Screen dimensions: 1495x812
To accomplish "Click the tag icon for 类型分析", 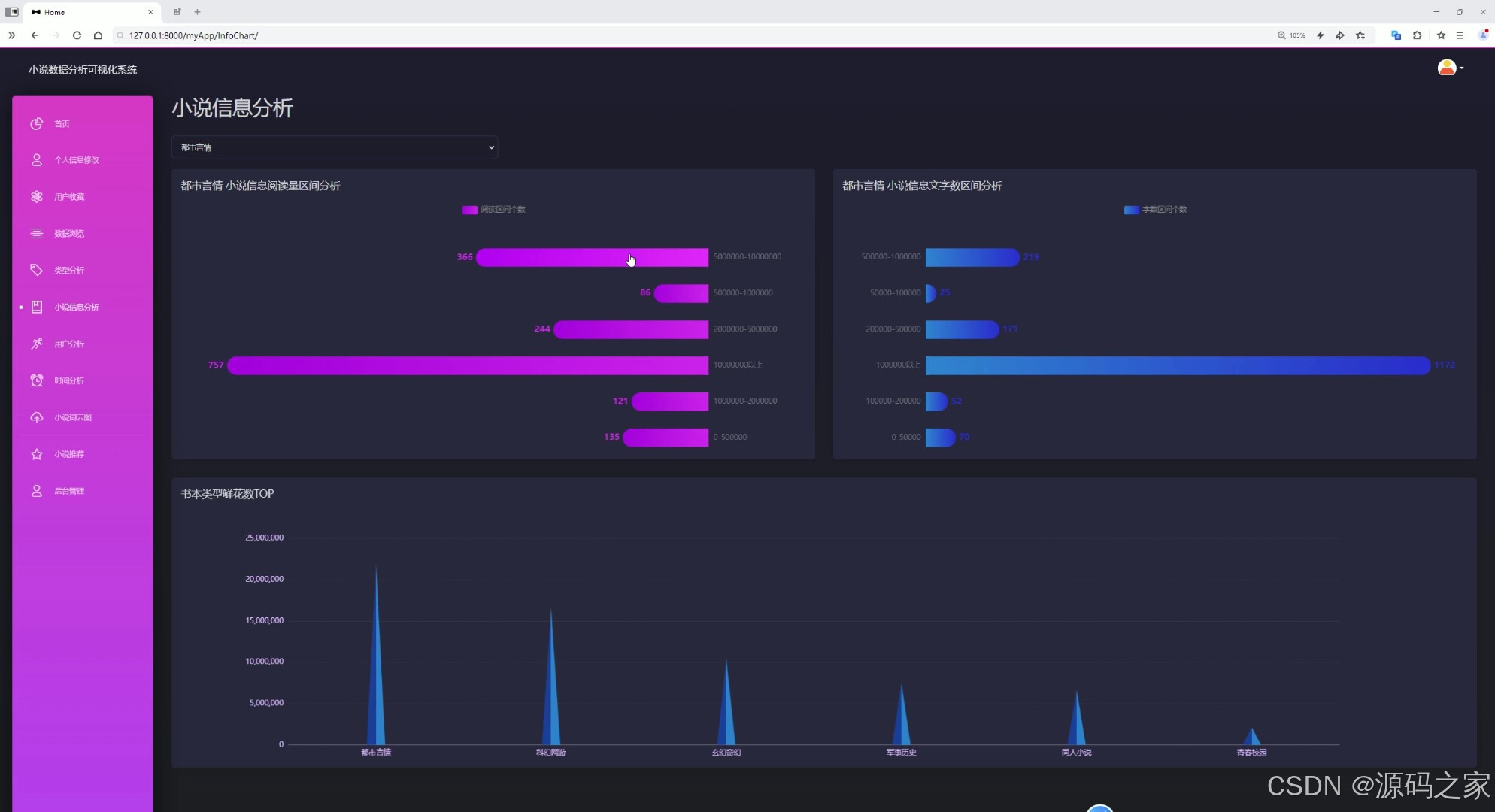I will [x=36, y=270].
